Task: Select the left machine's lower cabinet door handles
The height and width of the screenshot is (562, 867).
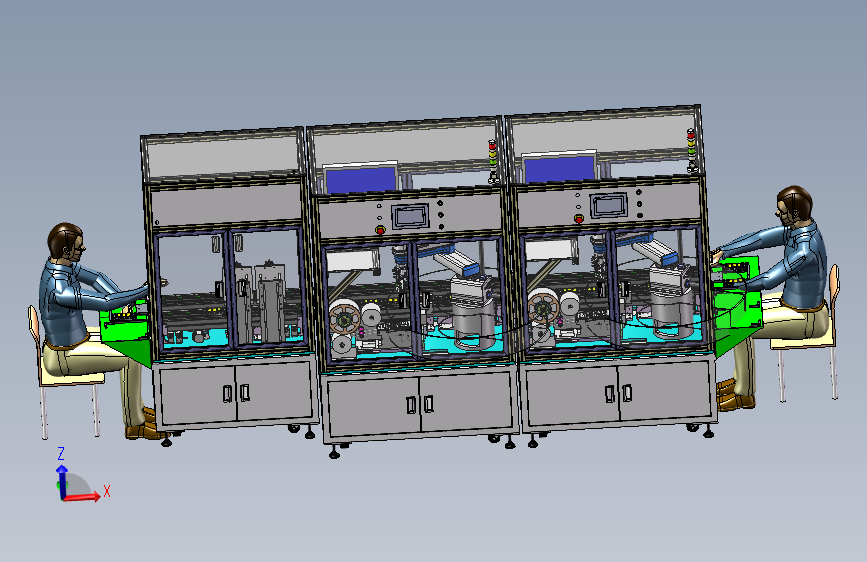Action: (x=236, y=393)
